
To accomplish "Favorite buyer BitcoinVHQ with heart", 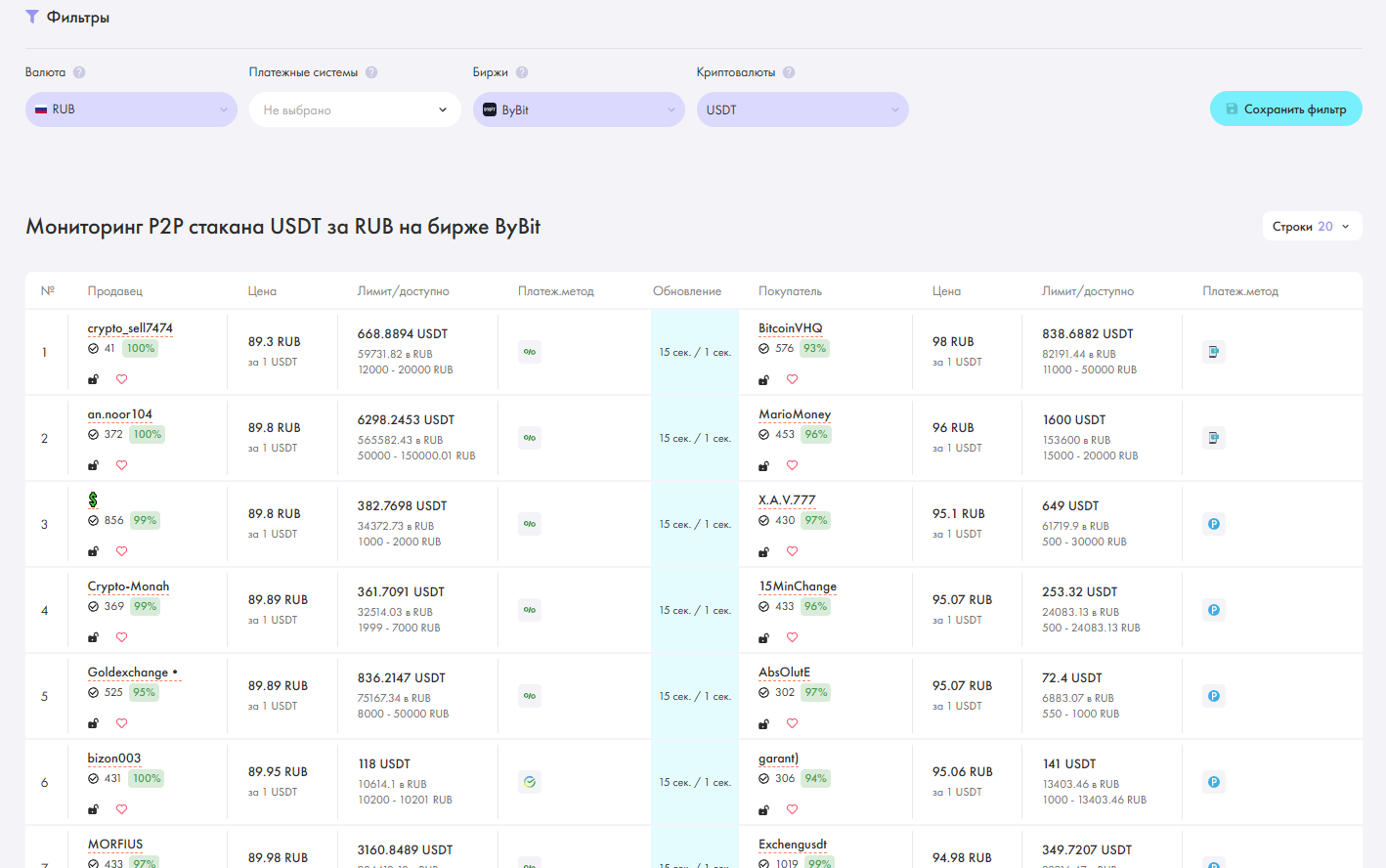I will (793, 379).
